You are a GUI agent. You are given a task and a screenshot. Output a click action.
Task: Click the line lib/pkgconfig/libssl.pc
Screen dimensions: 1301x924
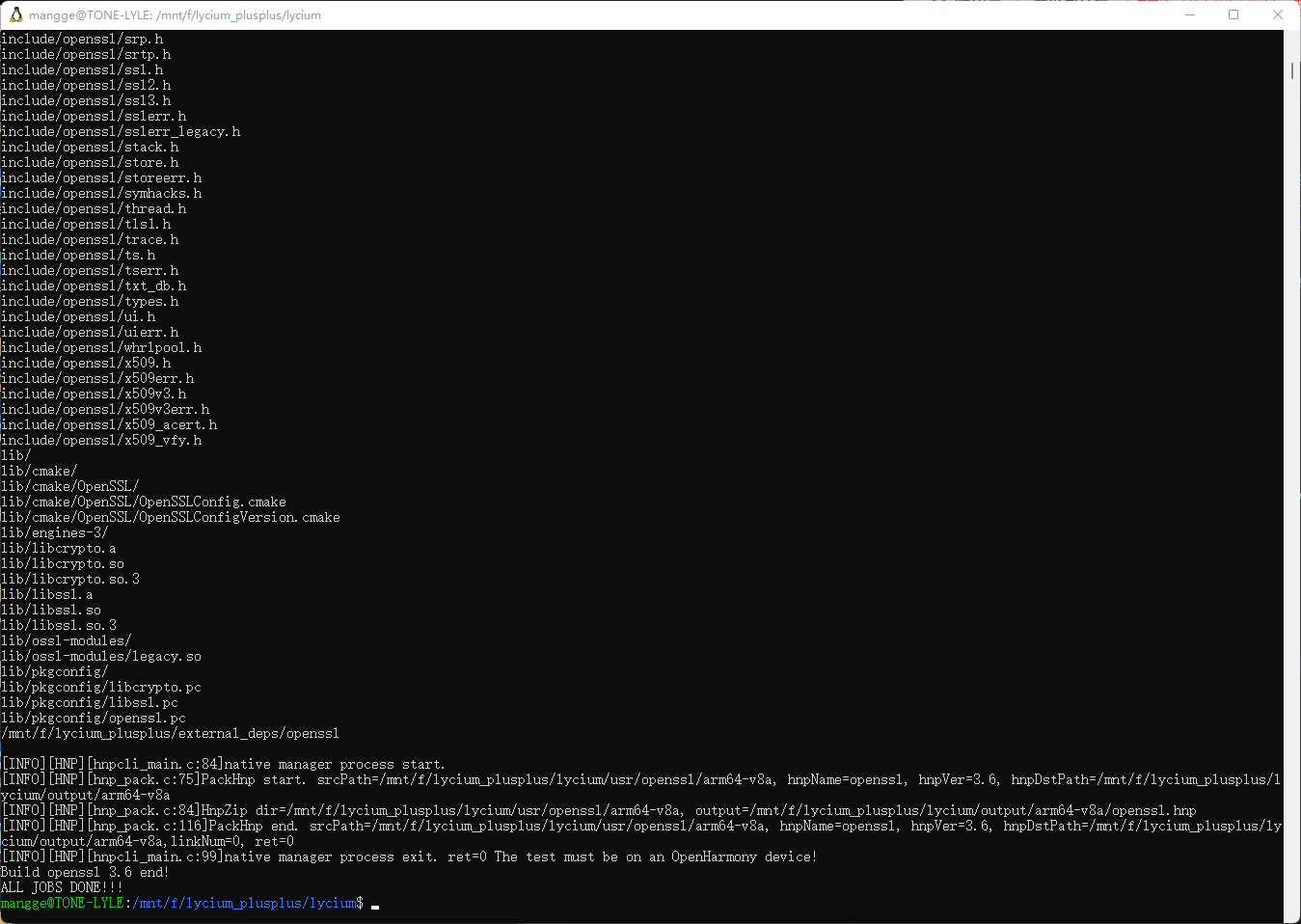[x=90, y=703]
